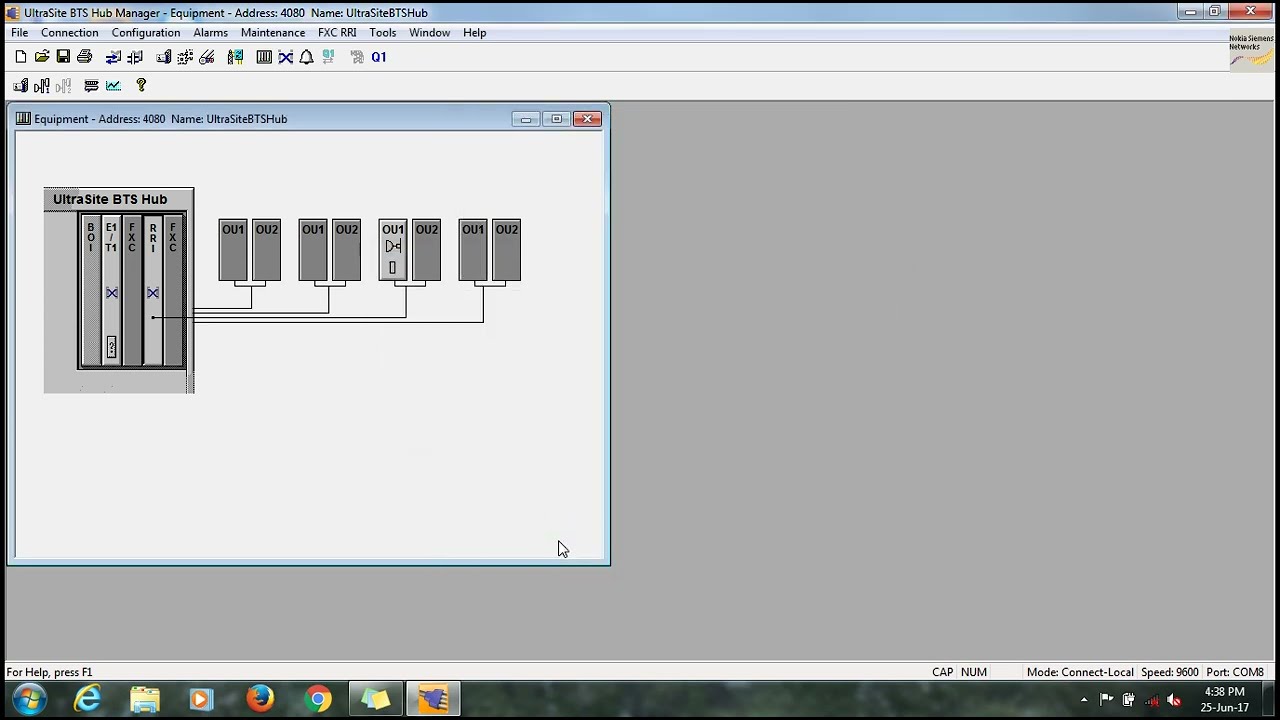Save using the floppy disk icon
The width and height of the screenshot is (1280, 720).
pos(63,57)
